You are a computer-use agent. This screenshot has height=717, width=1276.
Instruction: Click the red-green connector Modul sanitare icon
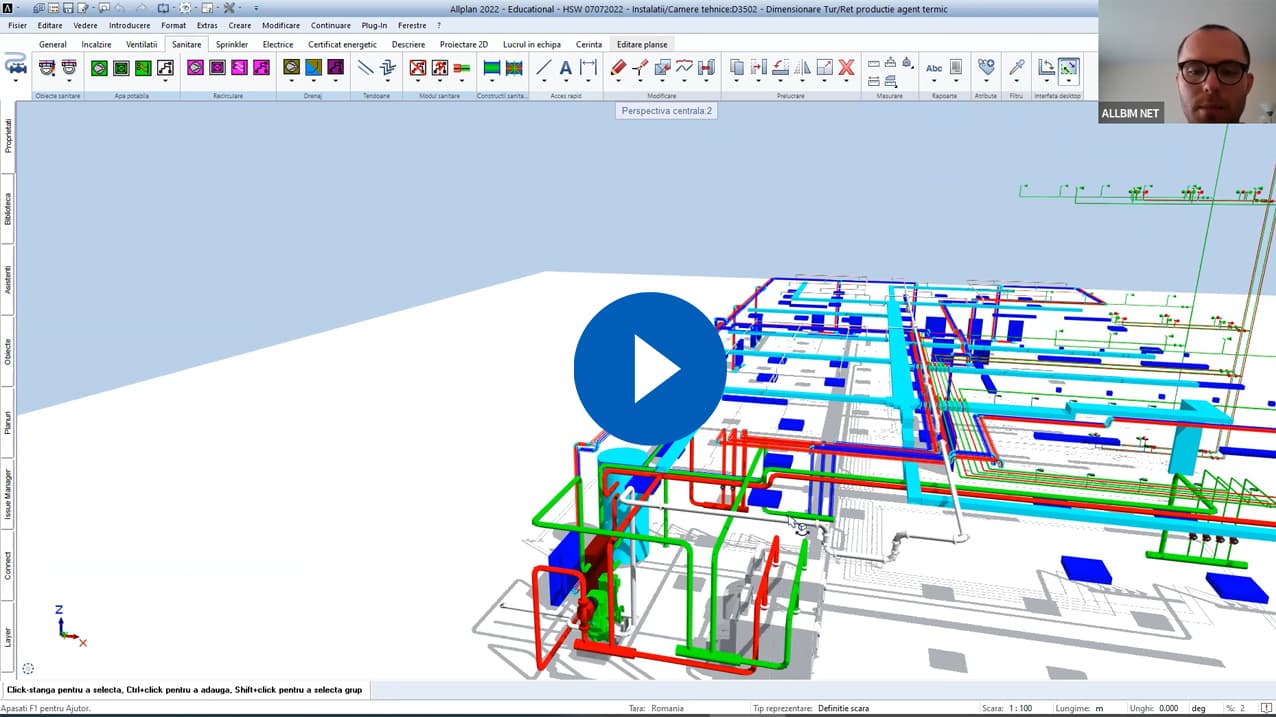462,68
